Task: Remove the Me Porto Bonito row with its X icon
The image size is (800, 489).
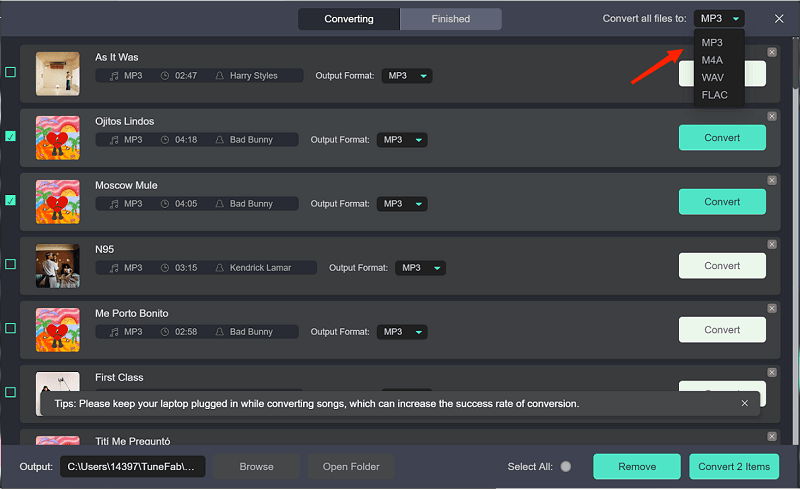Action: coord(771,308)
